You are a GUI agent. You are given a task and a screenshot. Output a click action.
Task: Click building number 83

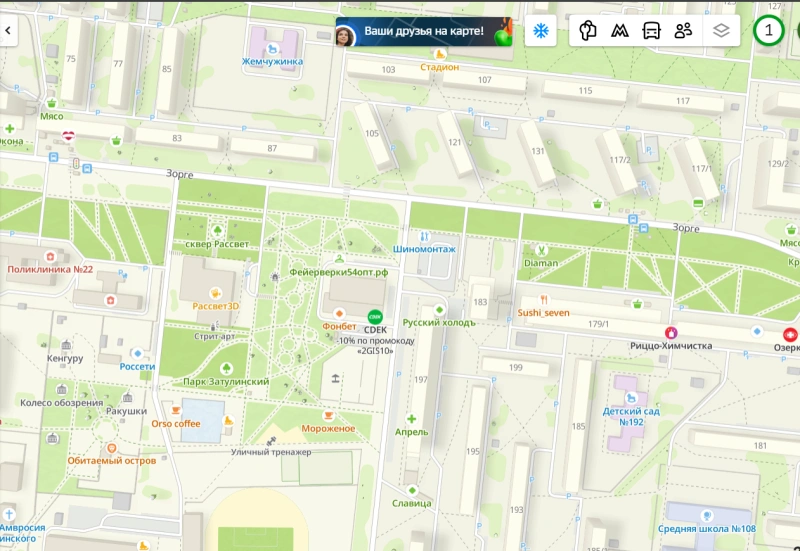coord(177,138)
